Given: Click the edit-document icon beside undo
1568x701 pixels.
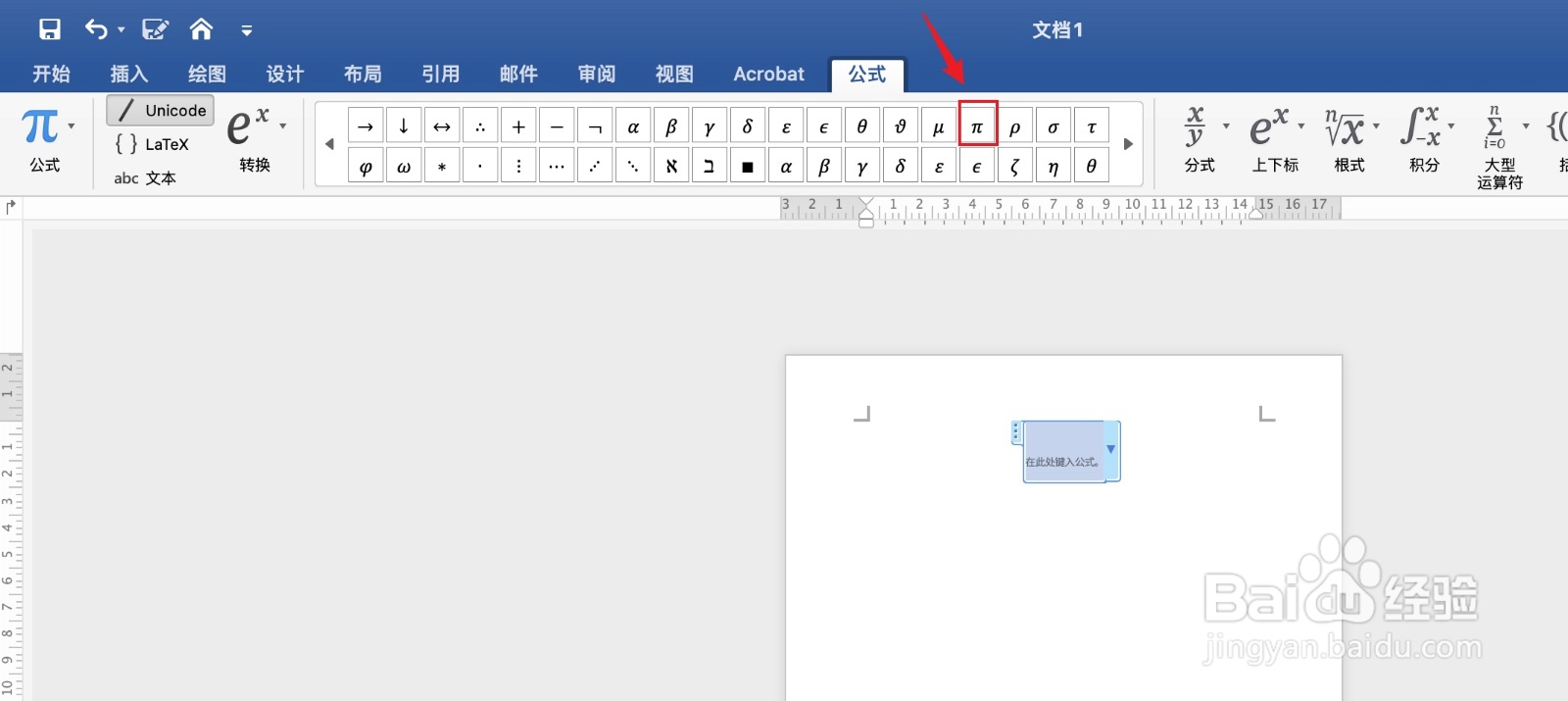Looking at the screenshot, I should click(x=155, y=29).
